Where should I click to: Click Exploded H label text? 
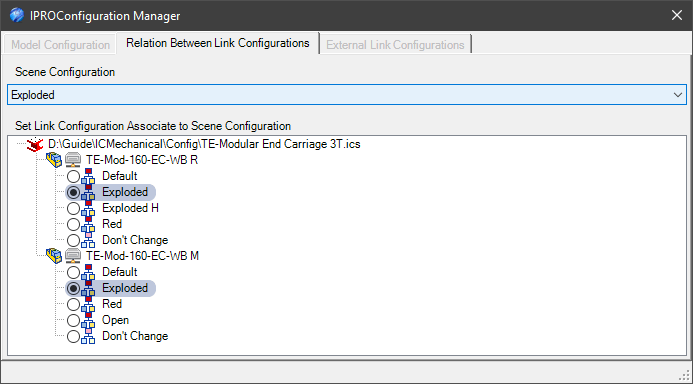point(130,208)
